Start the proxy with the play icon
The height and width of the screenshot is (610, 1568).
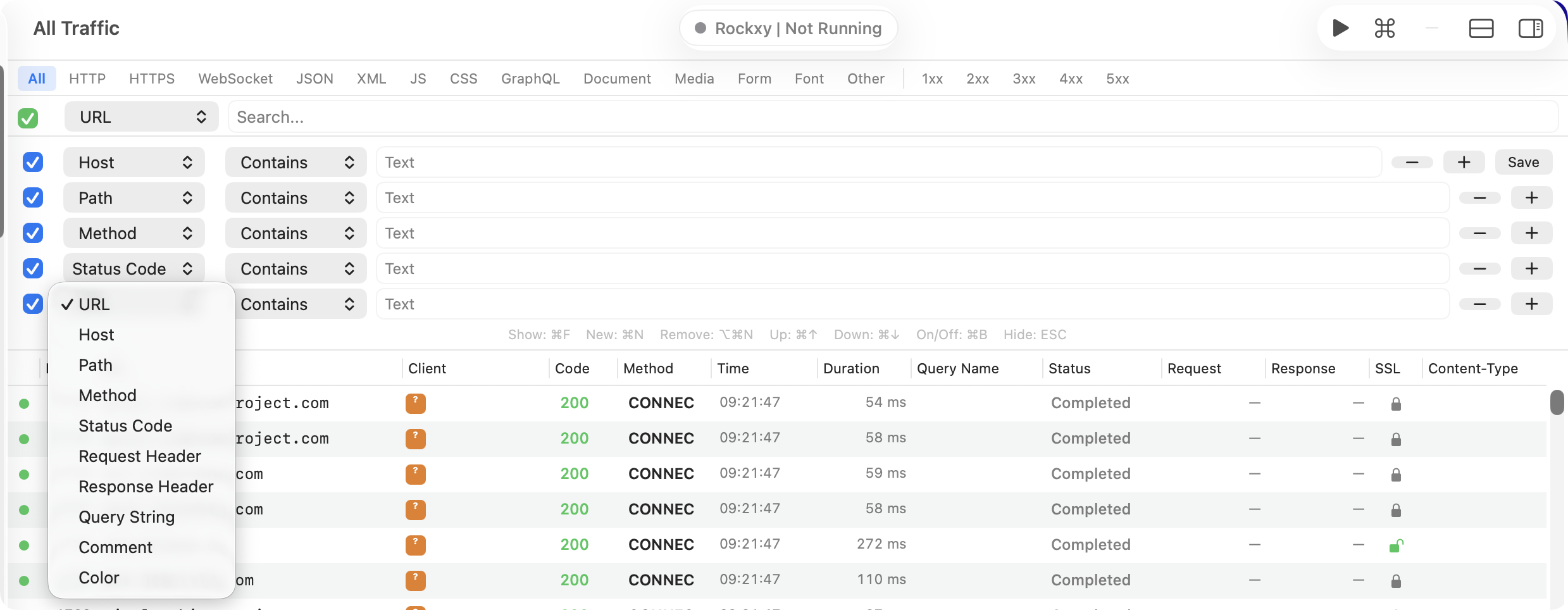pos(1340,28)
